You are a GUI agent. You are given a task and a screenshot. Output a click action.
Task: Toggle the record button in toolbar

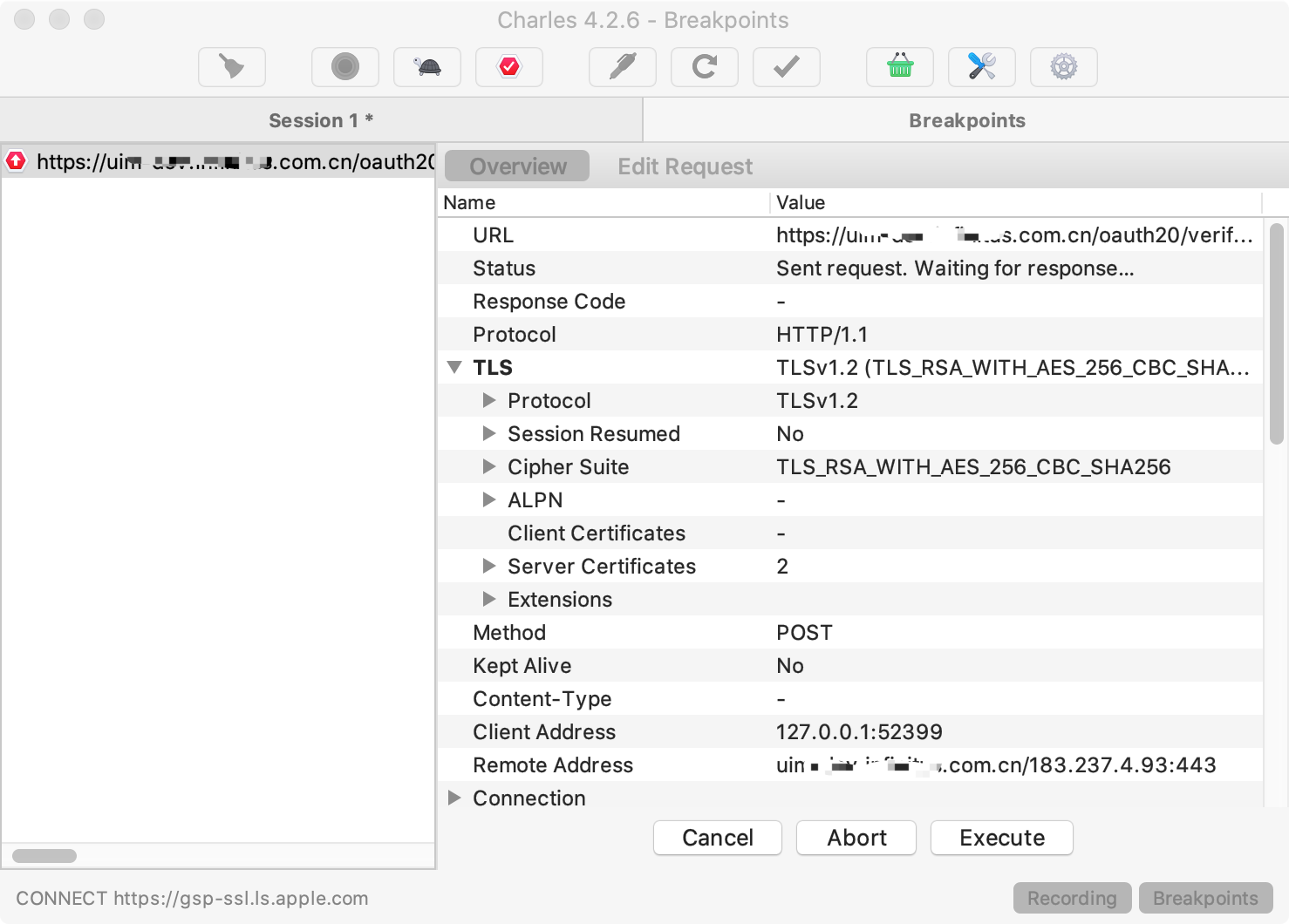[345, 67]
